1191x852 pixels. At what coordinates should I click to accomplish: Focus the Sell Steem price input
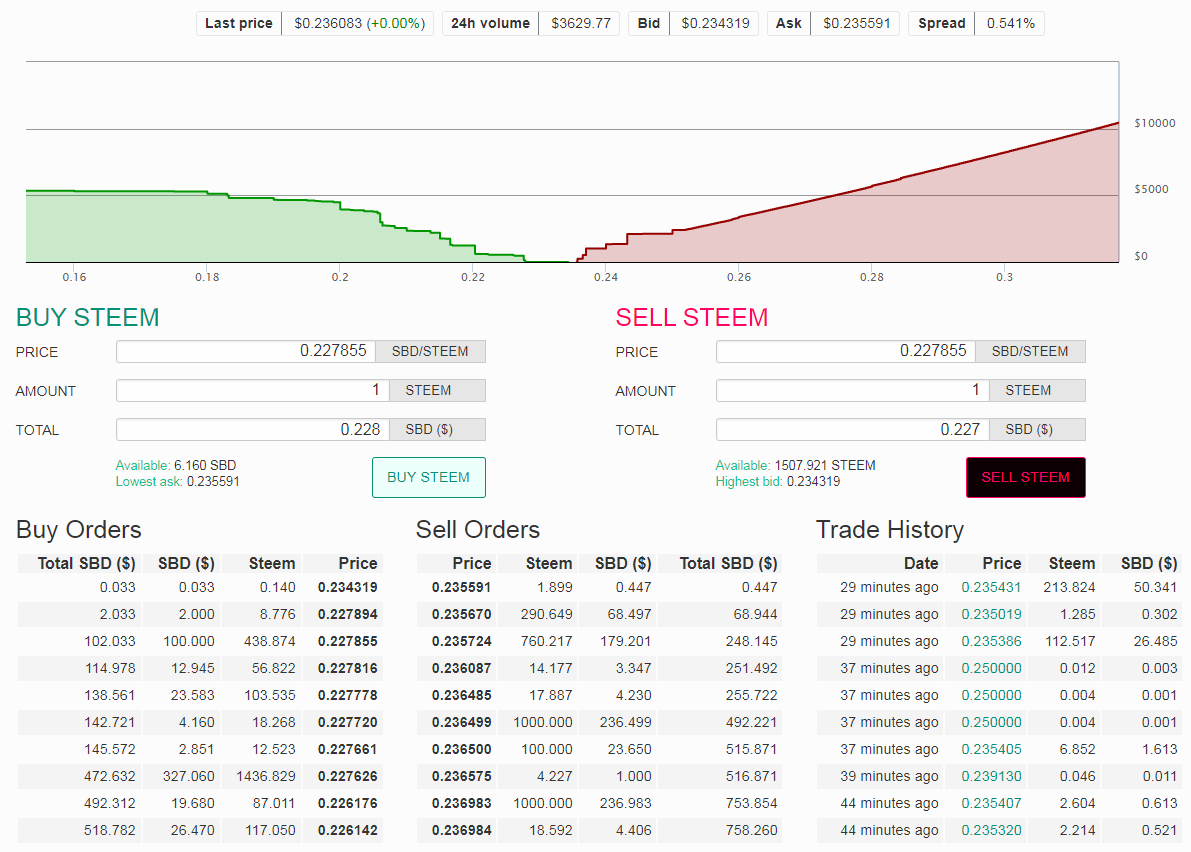[x=846, y=352]
